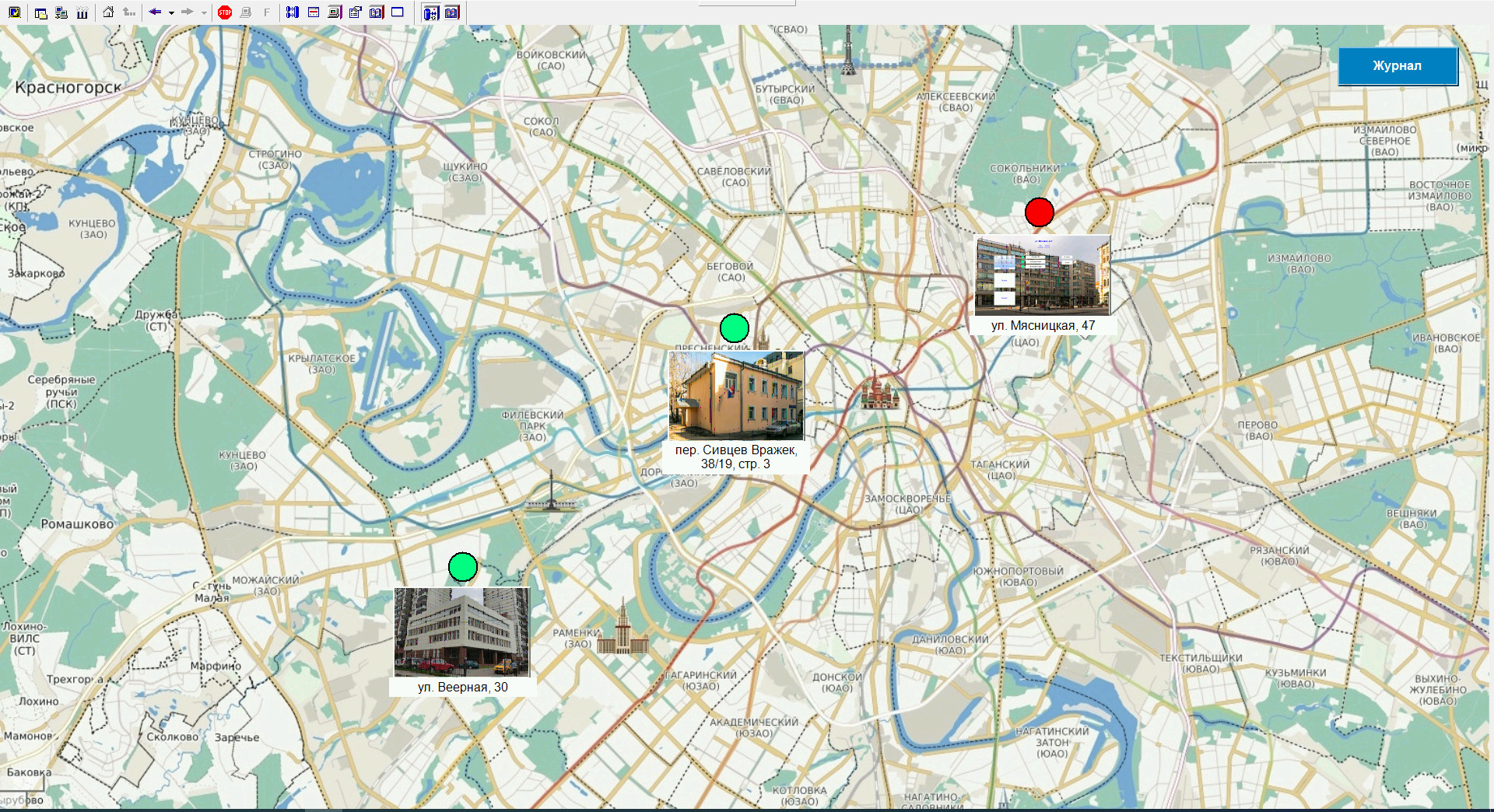Click the red-striped window toolbar icon
This screenshot has width=1494, height=812.
tap(314, 12)
